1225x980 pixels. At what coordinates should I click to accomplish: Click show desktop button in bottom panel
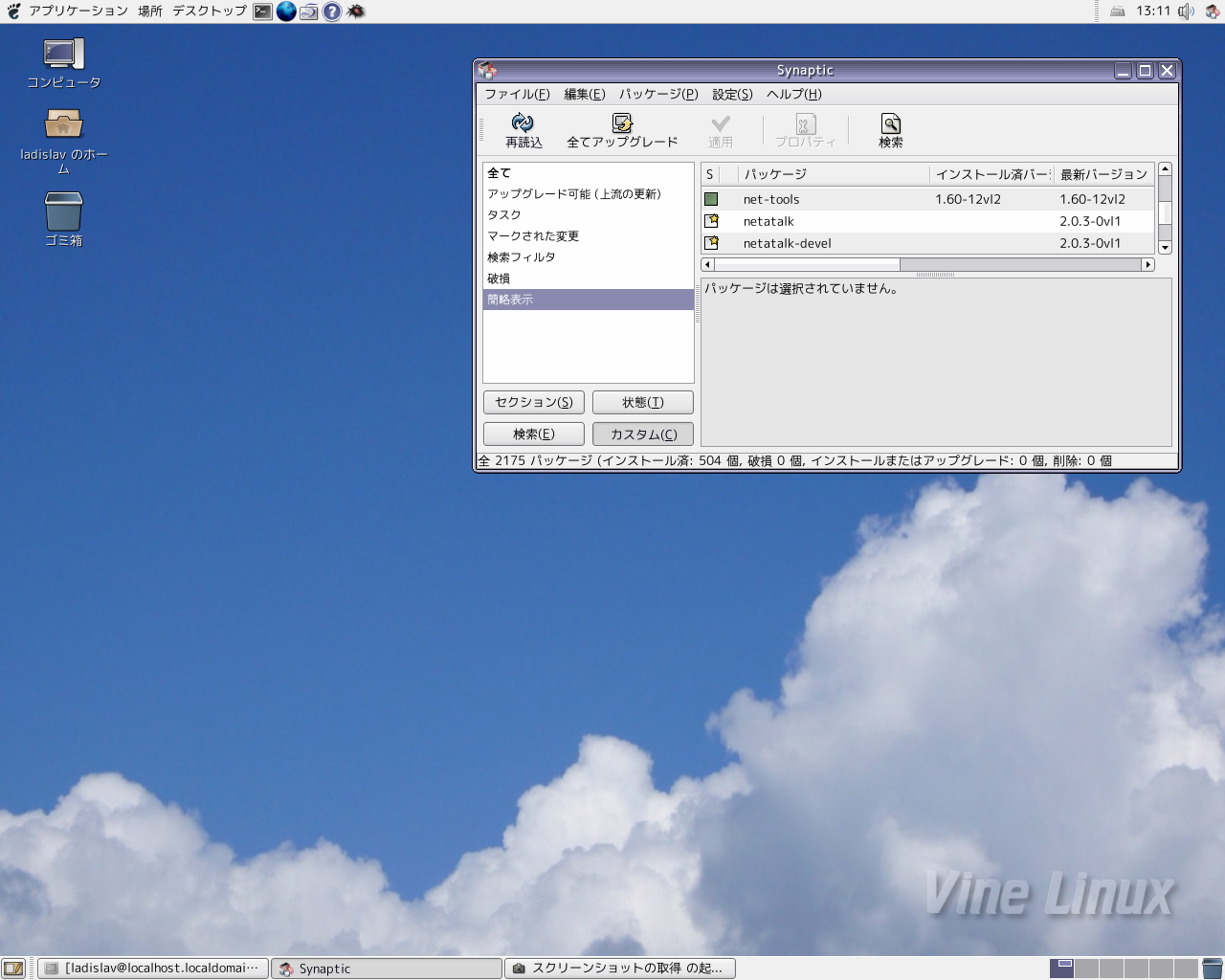tap(13, 969)
